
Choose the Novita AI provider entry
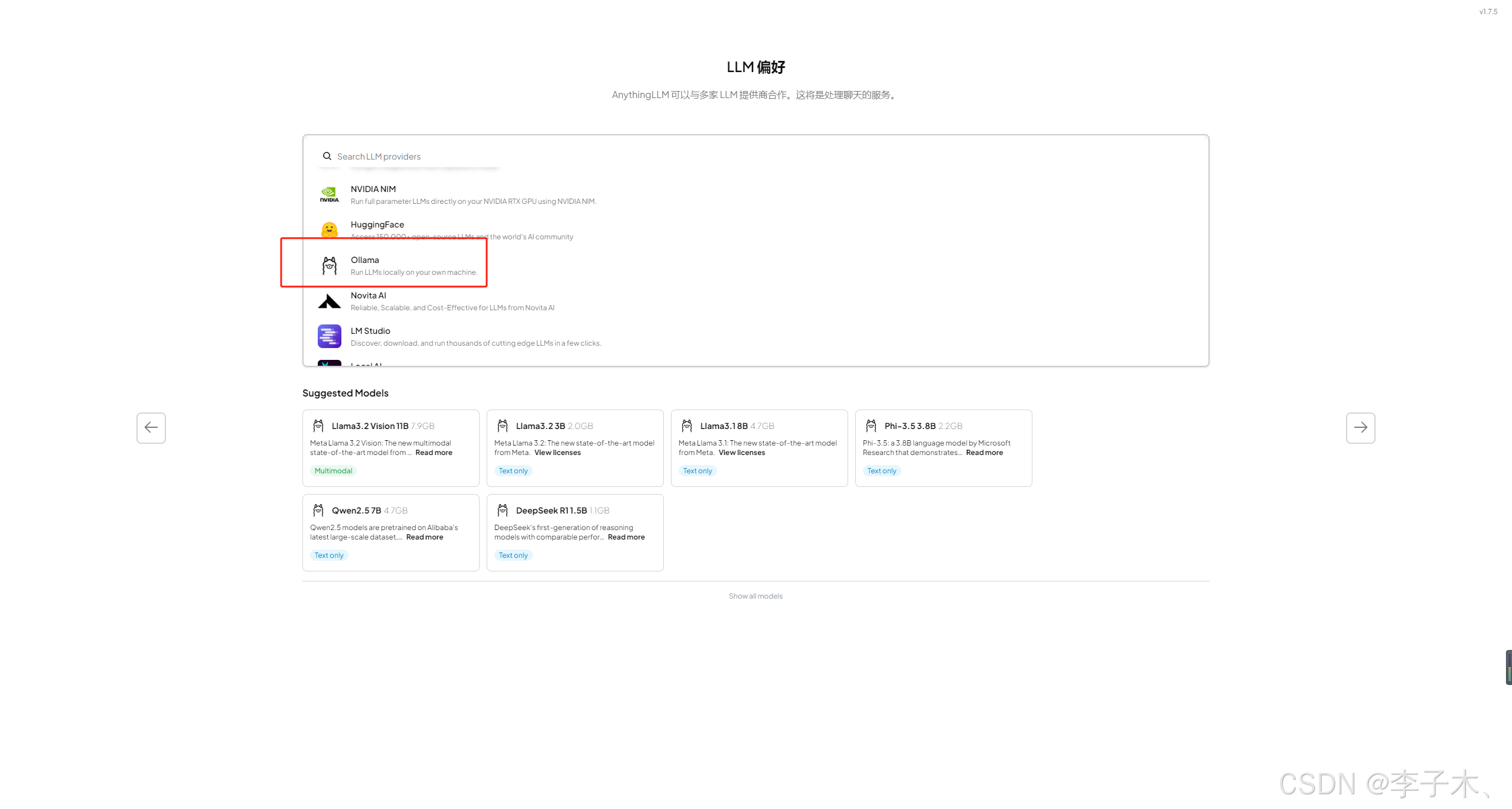click(452, 301)
